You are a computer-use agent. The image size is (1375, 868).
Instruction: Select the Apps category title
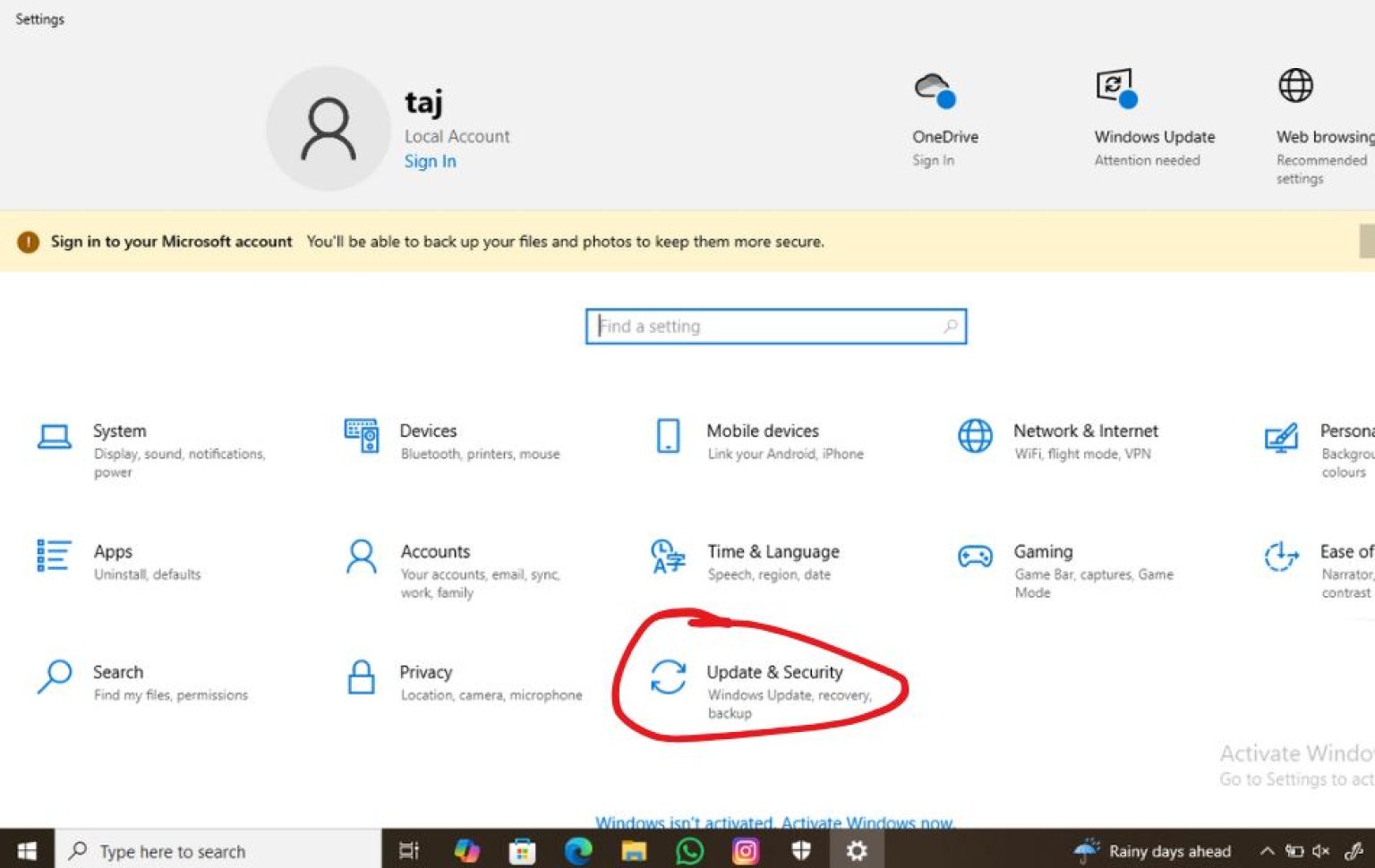[x=113, y=551]
